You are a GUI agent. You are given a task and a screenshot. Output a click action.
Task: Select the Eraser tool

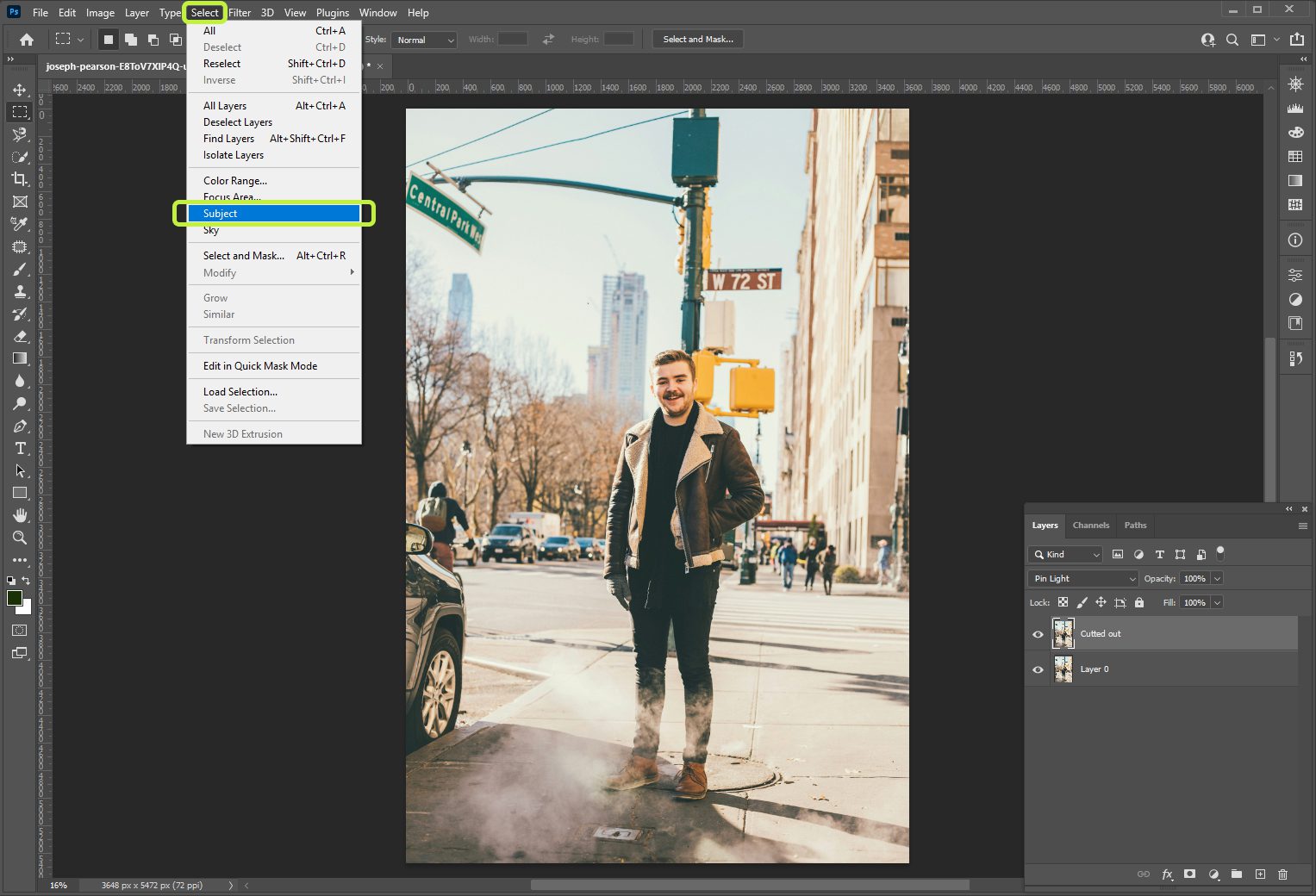pyautogui.click(x=19, y=336)
